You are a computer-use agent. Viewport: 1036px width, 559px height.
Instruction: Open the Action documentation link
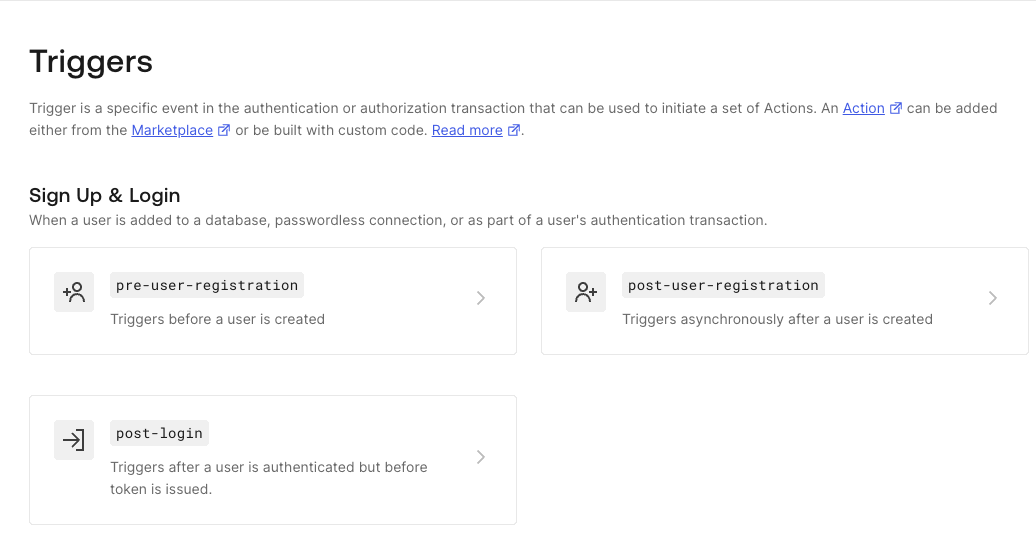point(863,108)
